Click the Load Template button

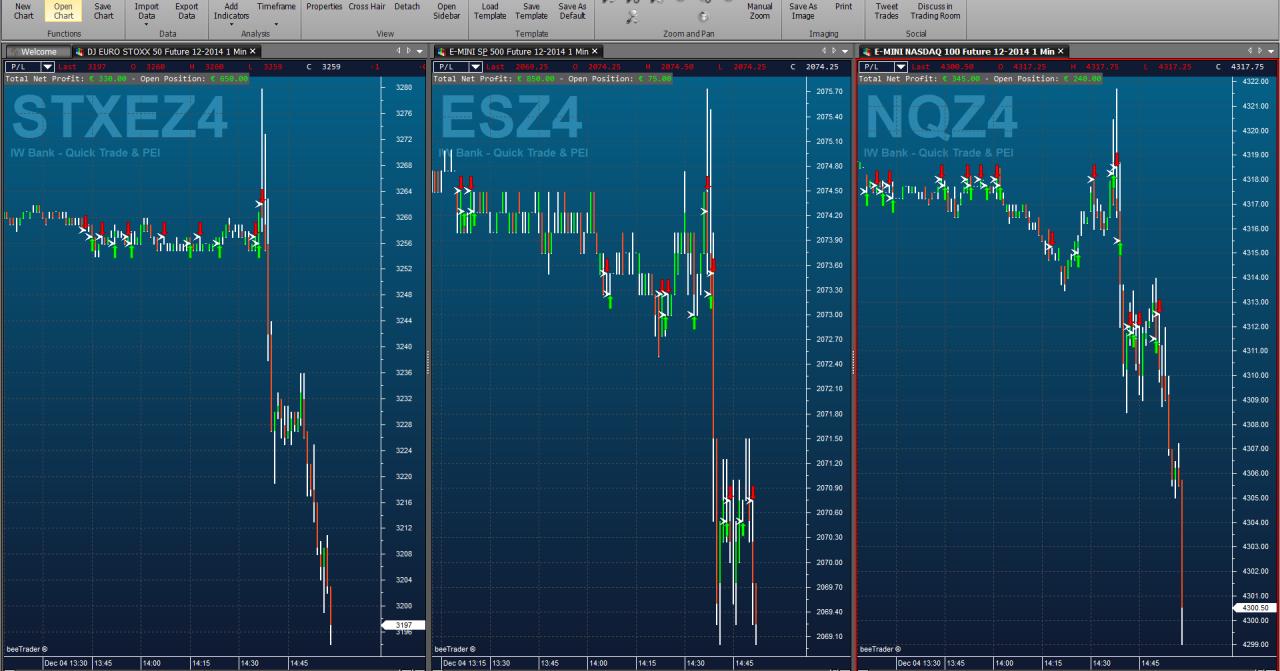[490, 11]
